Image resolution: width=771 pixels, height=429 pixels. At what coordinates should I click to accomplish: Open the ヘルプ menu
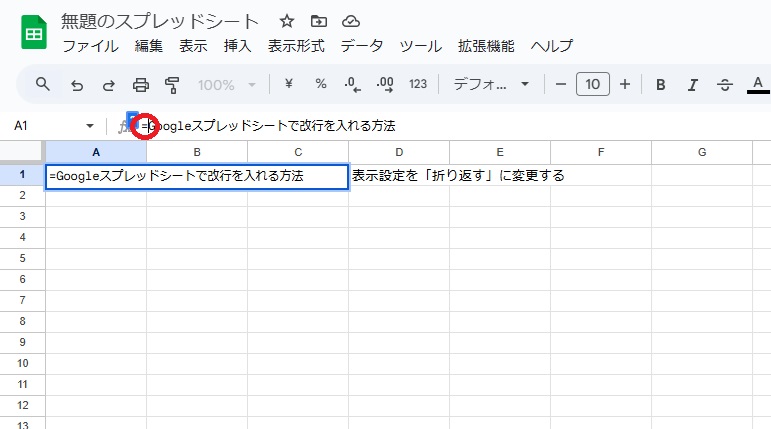pyautogui.click(x=551, y=46)
